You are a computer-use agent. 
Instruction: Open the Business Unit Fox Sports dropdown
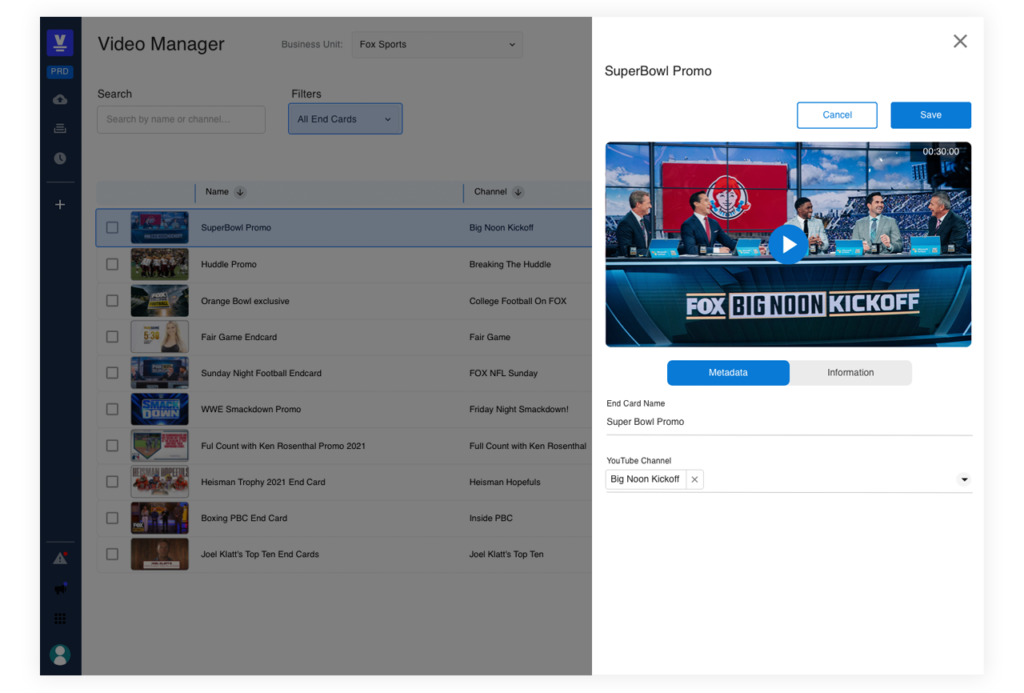[437, 45]
